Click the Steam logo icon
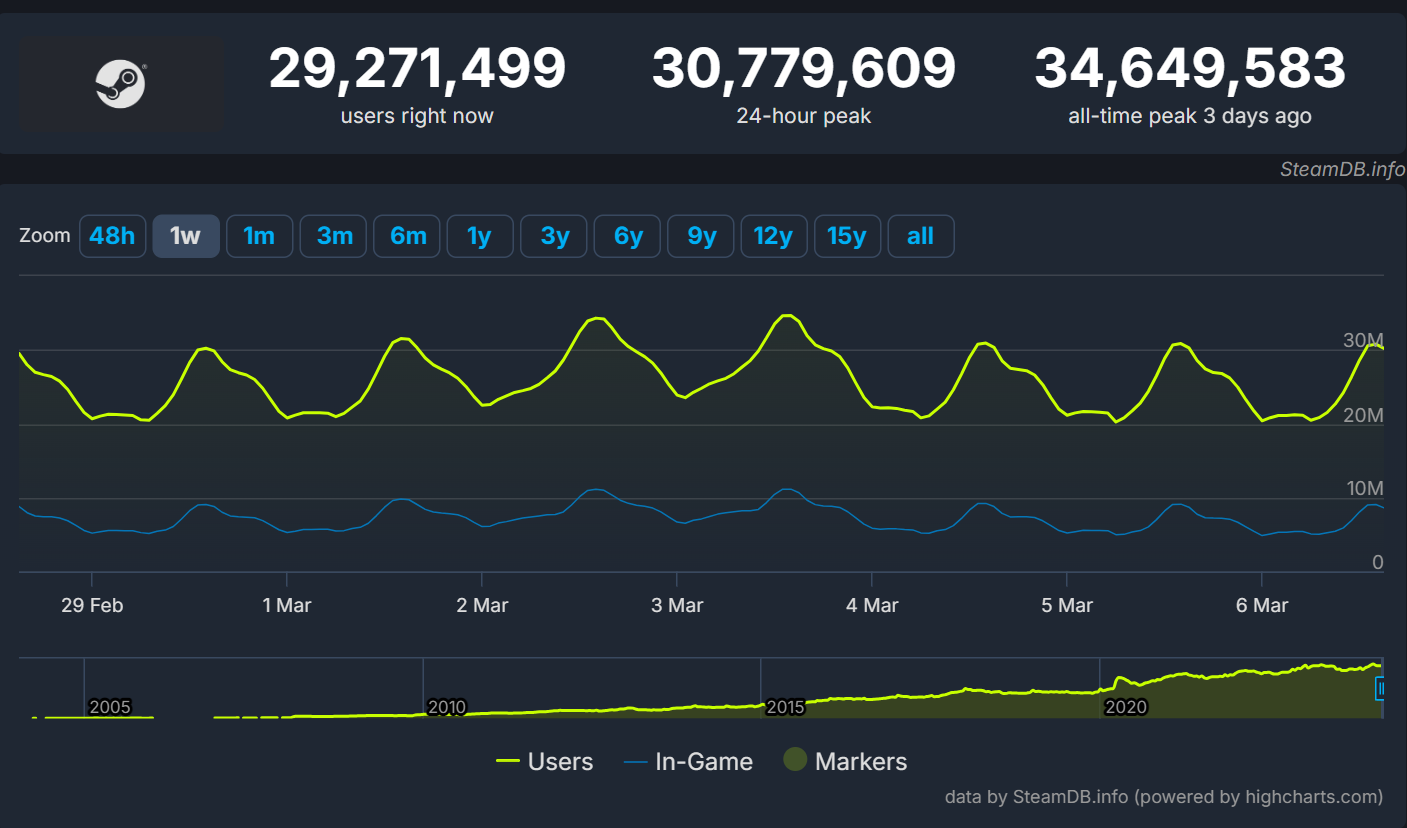This screenshot has height=828, width=1407. click(x=121, y=84)
